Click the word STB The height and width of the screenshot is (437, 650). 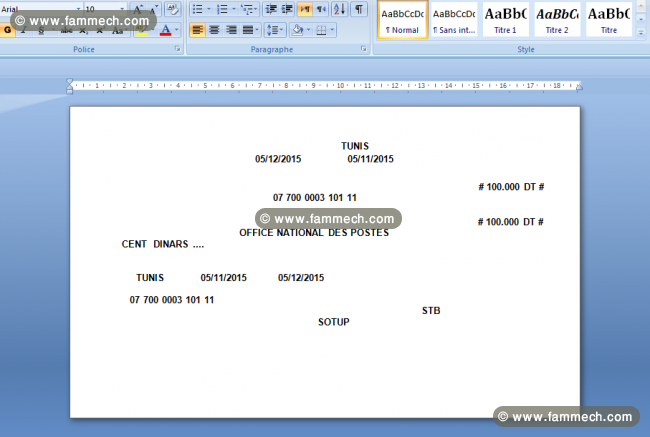click(431, 311)
